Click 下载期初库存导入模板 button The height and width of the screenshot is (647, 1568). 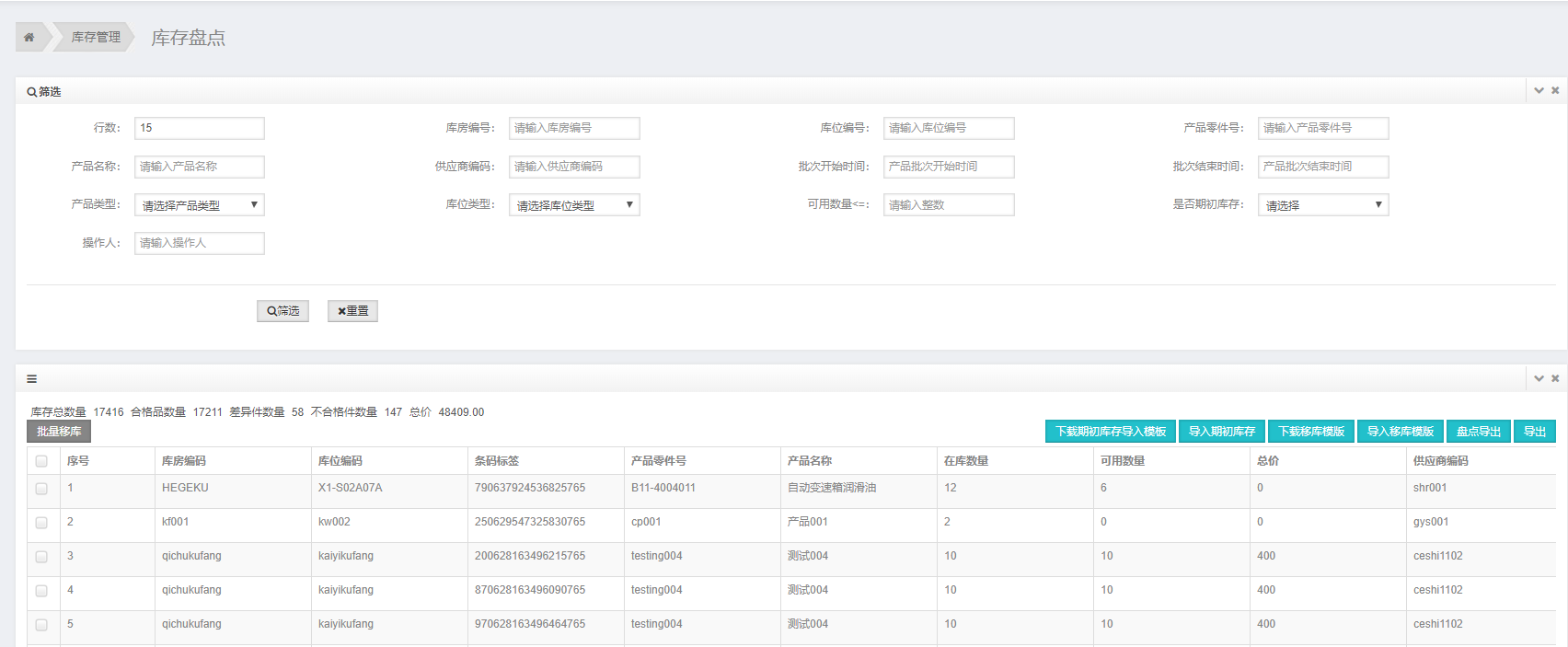point(1110,432)
